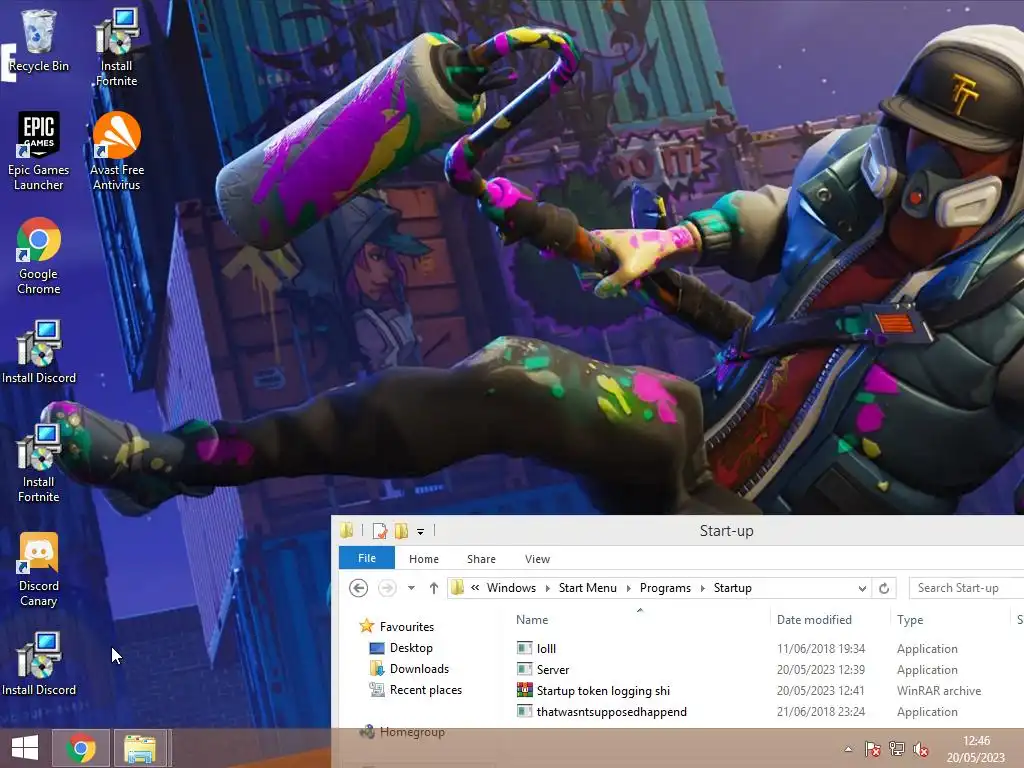
Task: Open the Windows Start button
Action: pos(25,748)
